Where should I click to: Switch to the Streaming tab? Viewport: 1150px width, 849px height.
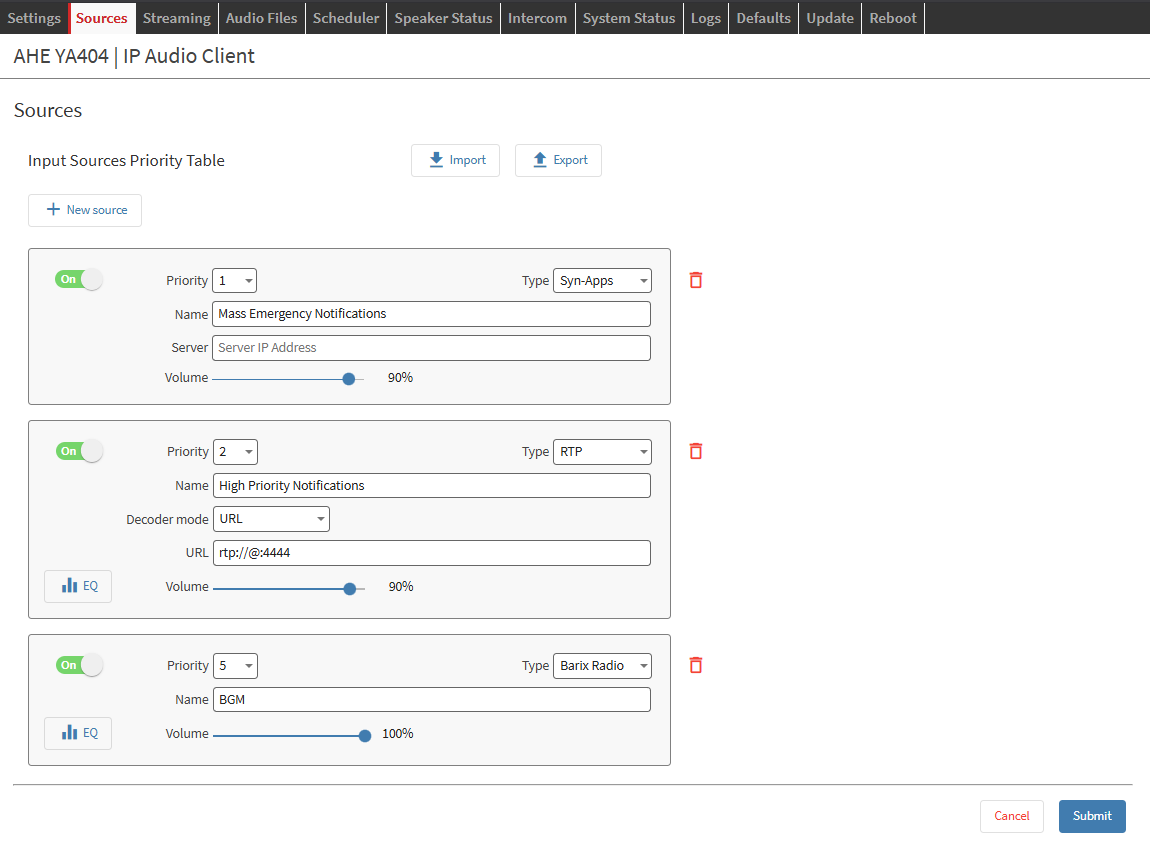pos(176,18)
